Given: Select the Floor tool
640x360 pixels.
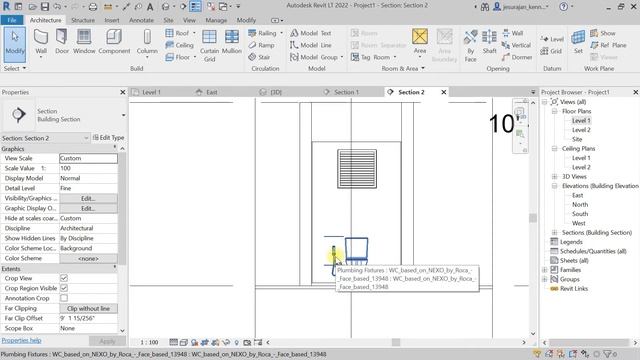Looking at the screenshot, I should (x=178, y=57).
